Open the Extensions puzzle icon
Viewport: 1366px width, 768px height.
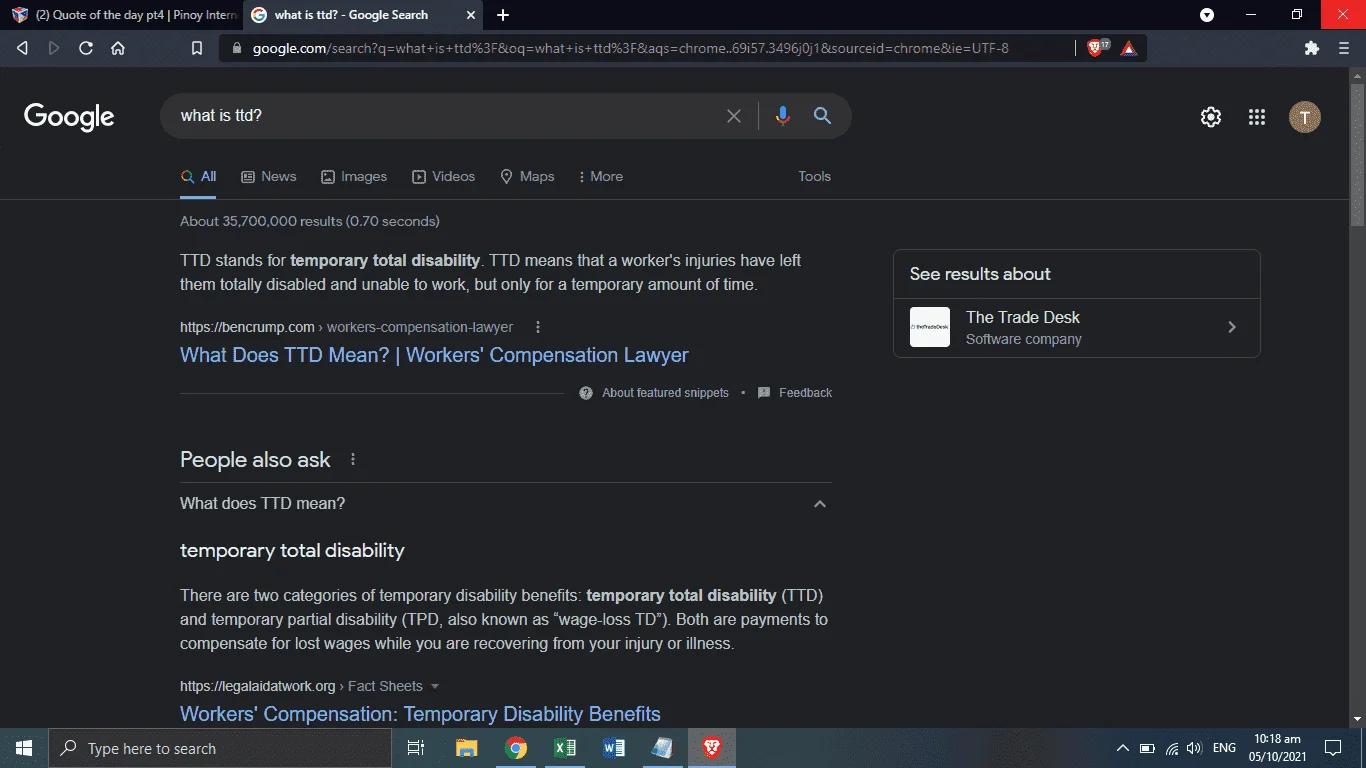point(1312,48)
